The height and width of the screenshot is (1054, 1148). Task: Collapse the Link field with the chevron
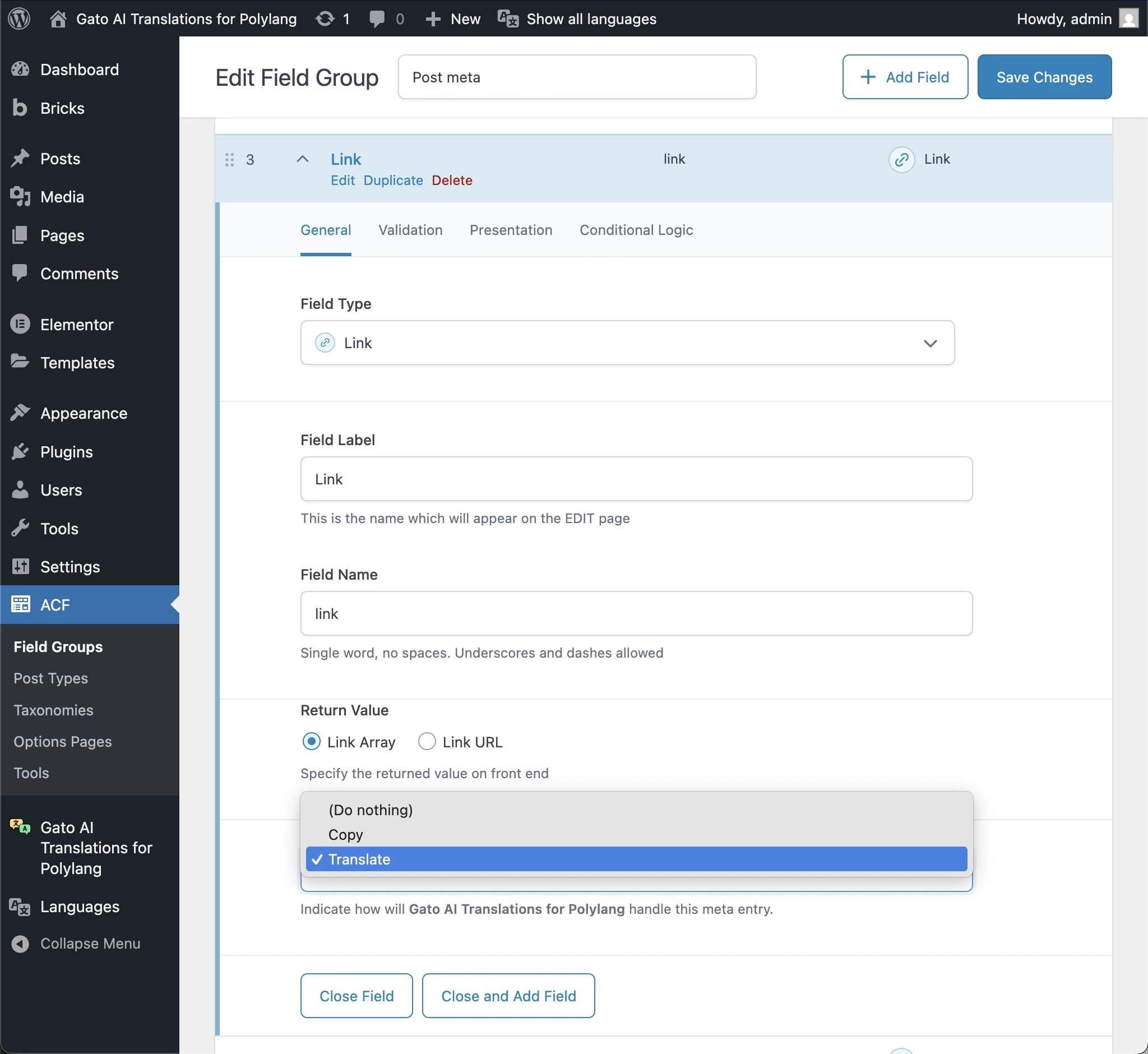[303, 159]
